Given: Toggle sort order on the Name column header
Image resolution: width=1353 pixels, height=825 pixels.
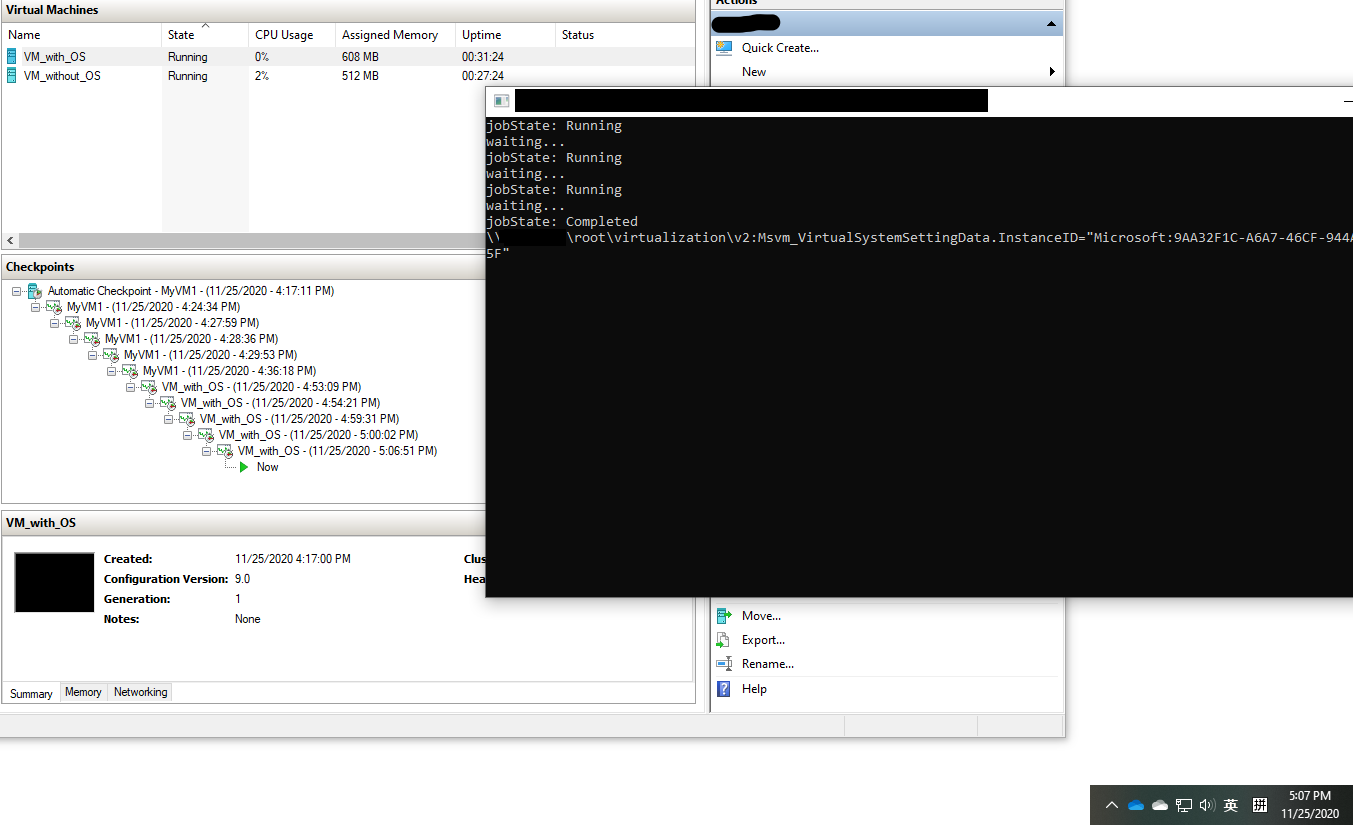Looking at the screenshot, I should pyautogui.click(x=22, y=34).
